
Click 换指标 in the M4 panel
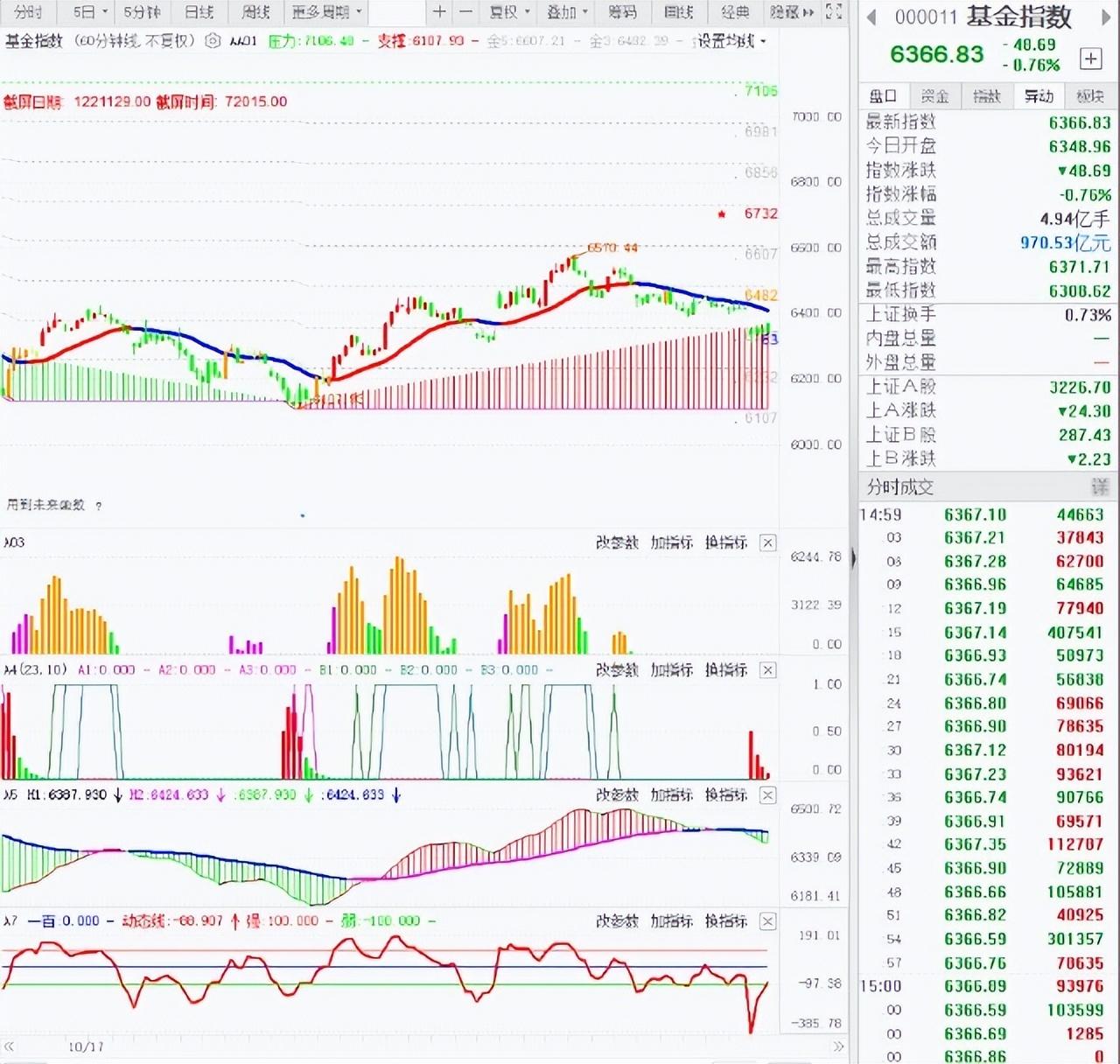pyautogui.click(x=726, y=670)
